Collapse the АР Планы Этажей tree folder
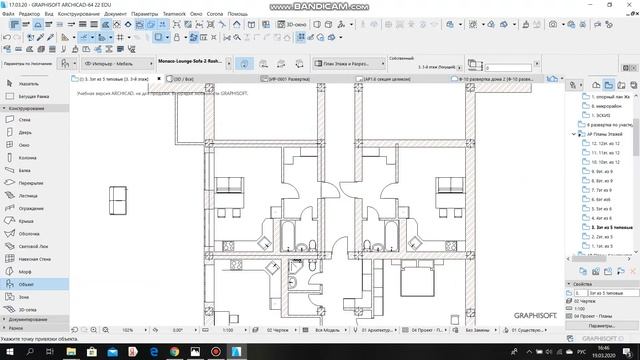This screenshot has width=640, height=360. 573,134
